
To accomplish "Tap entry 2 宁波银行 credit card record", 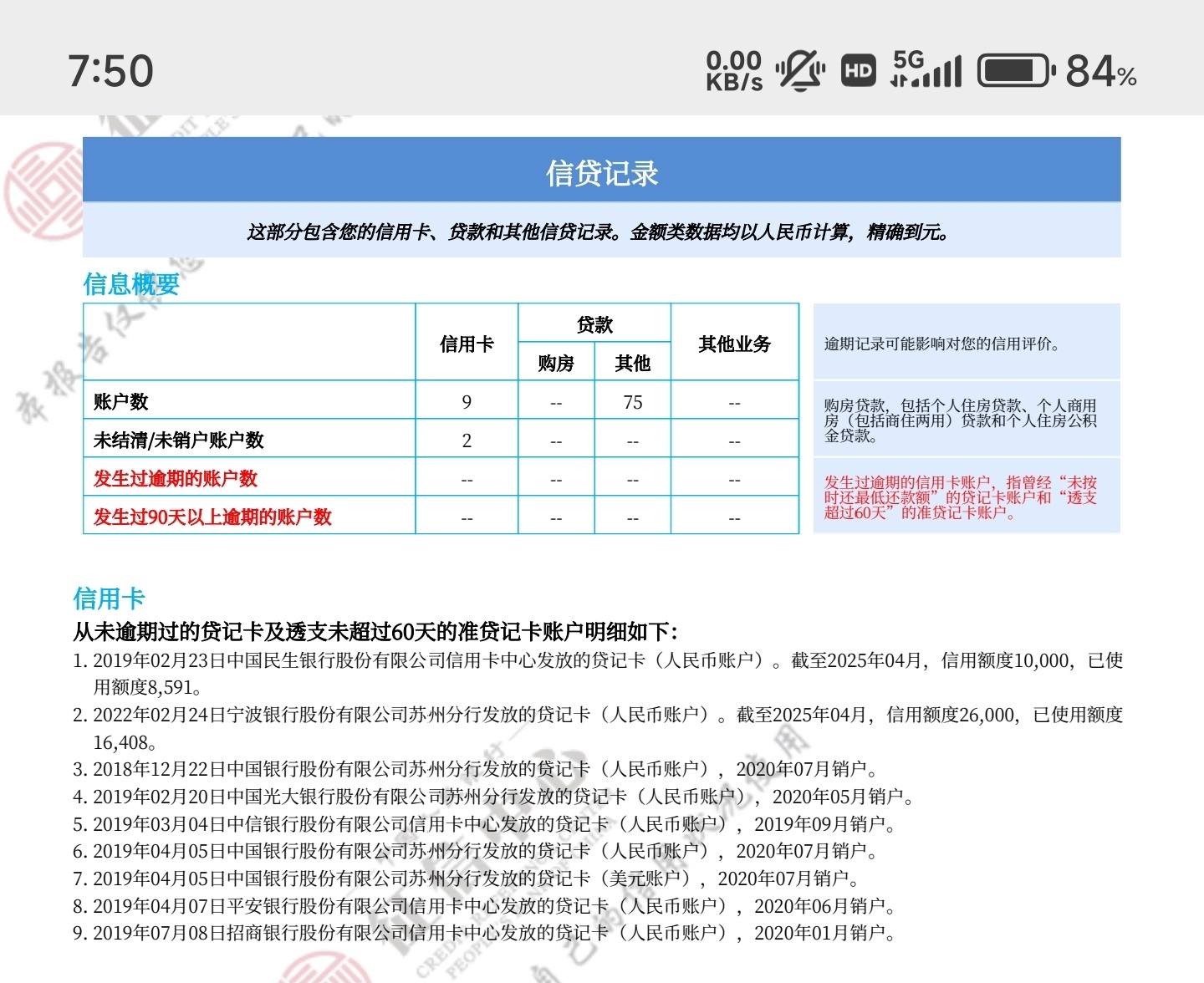I will 598,728.
